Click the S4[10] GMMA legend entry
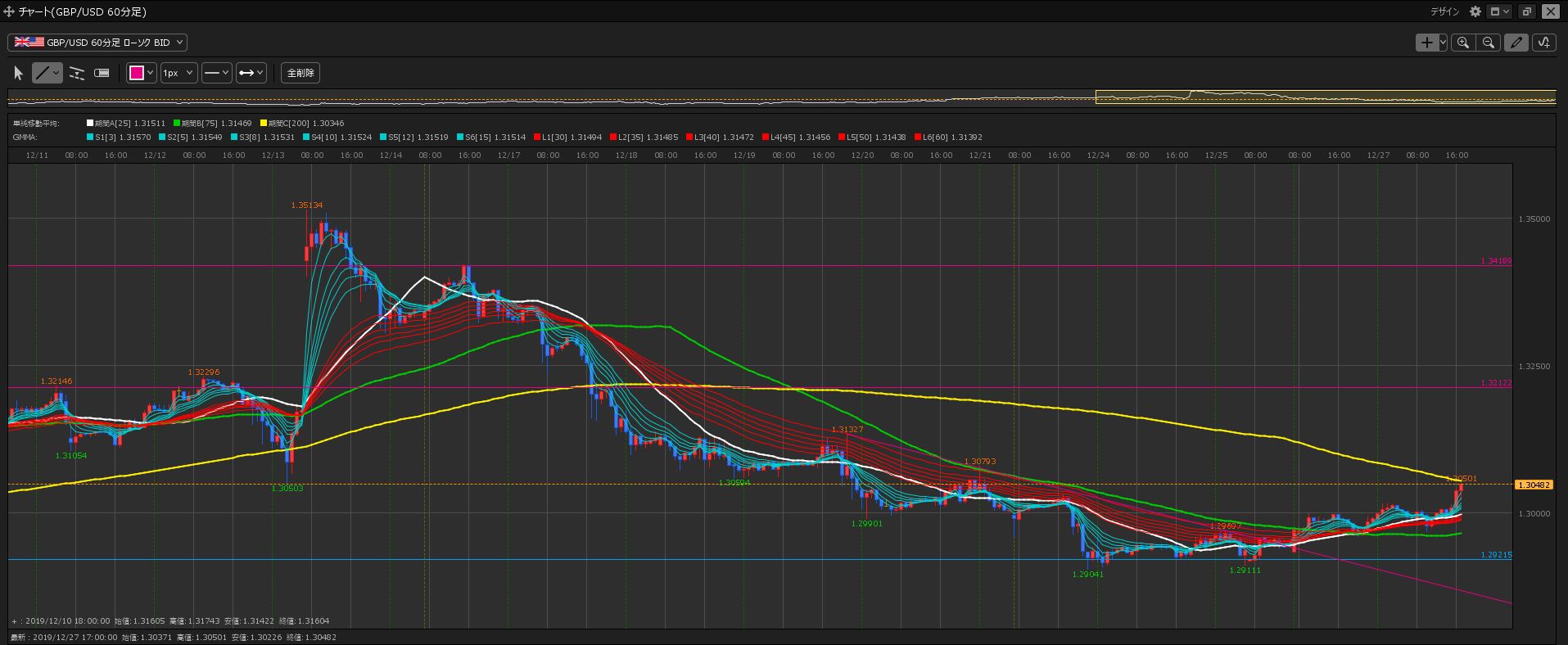The height and width of the screenshot is (645, 1568). click(337, 138)
